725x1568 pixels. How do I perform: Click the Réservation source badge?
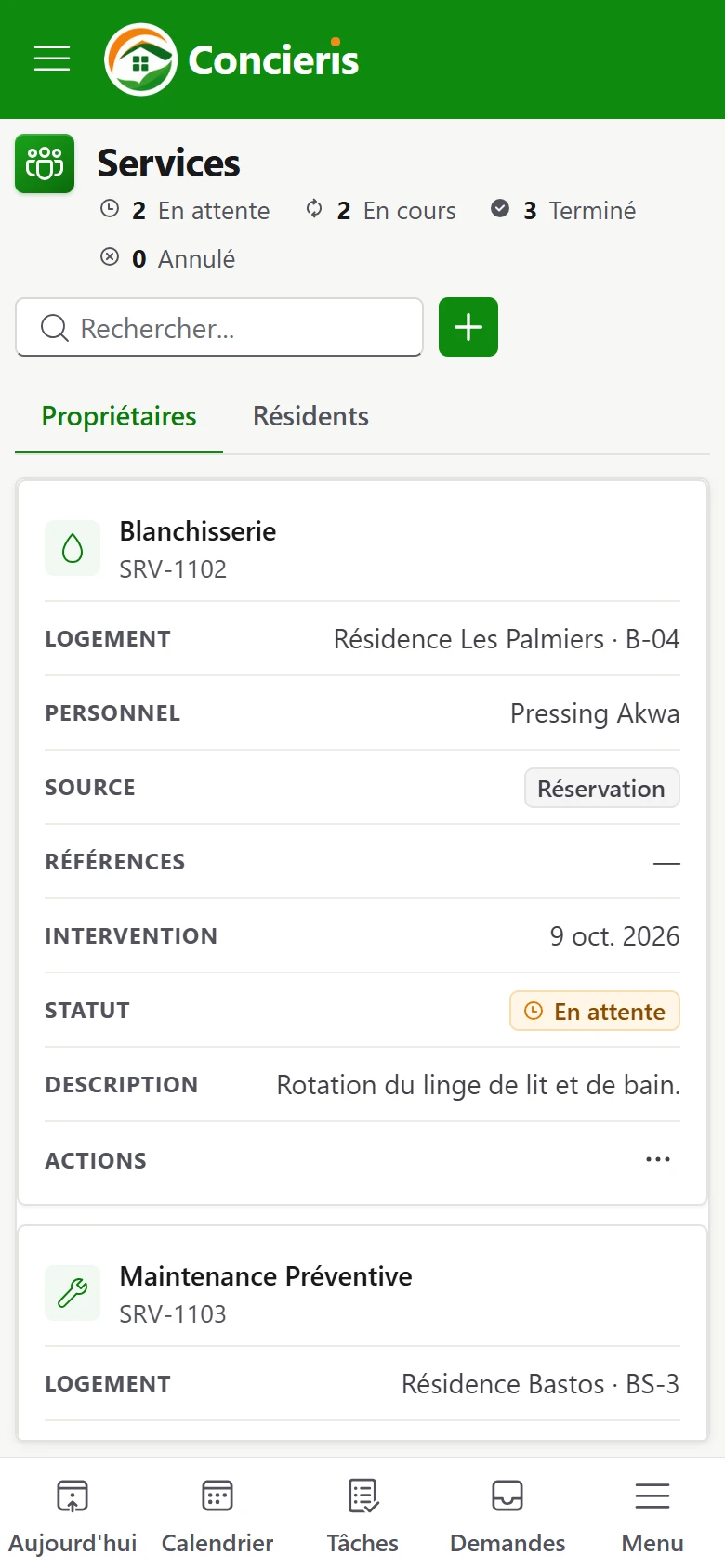pos(602,788)
